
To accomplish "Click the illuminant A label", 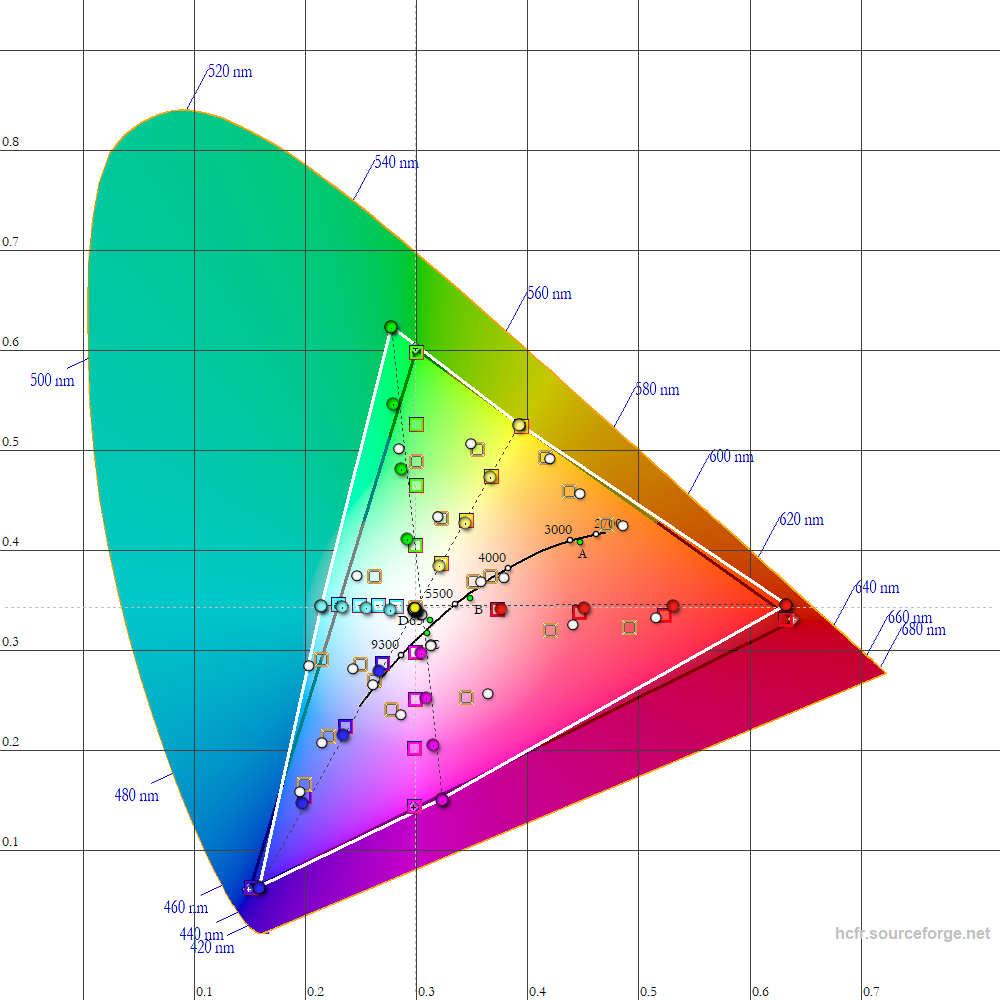I will tap(582, 554).
